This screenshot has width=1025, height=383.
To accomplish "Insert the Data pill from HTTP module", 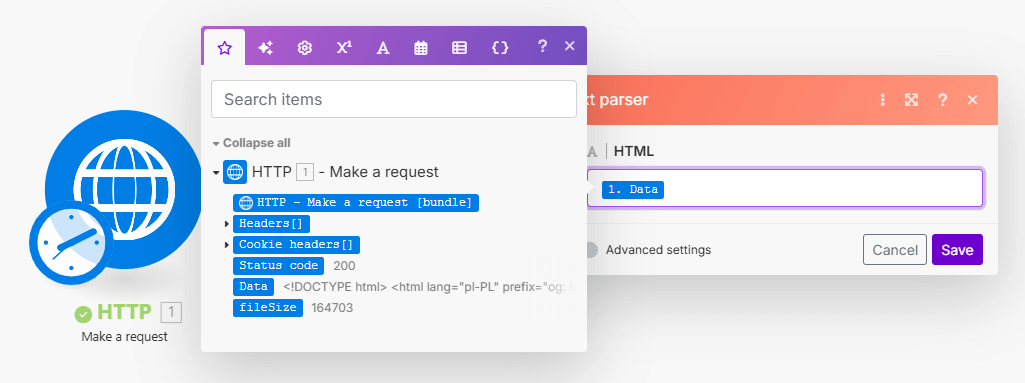I will click(254, 286).
